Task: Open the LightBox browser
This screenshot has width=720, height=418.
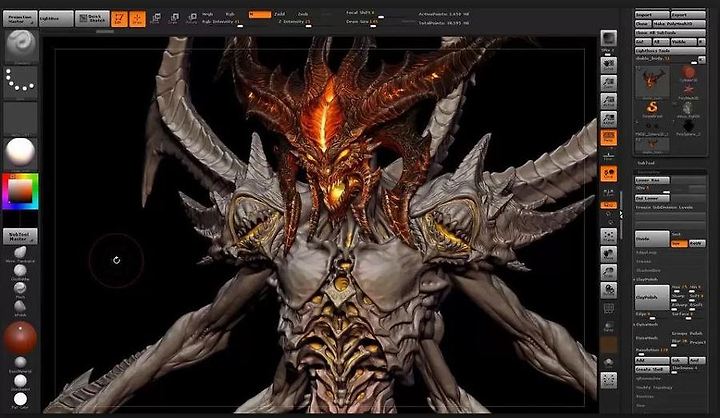Action: point(56,19)
